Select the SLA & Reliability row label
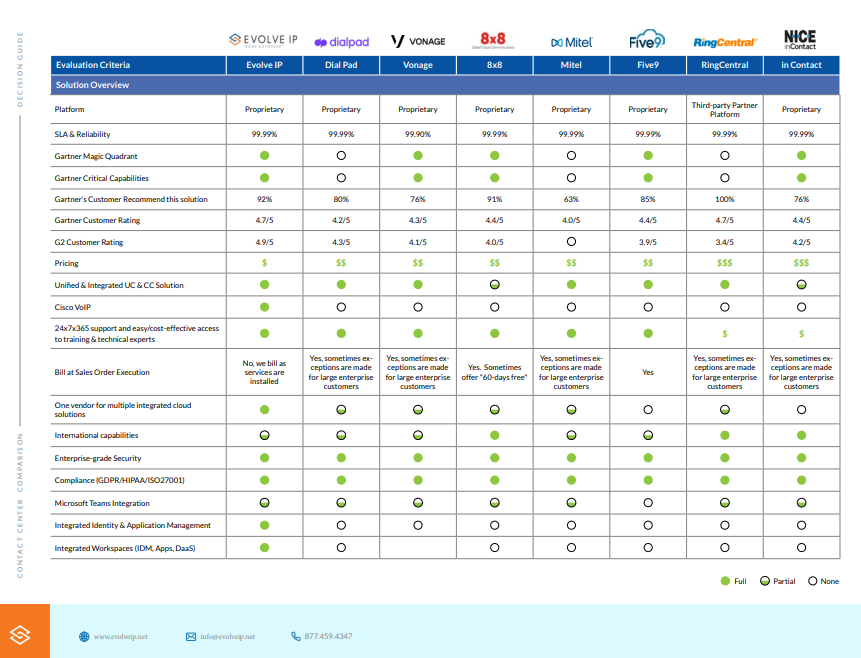This screenshot has width=861, height=658. click(82, 134)
